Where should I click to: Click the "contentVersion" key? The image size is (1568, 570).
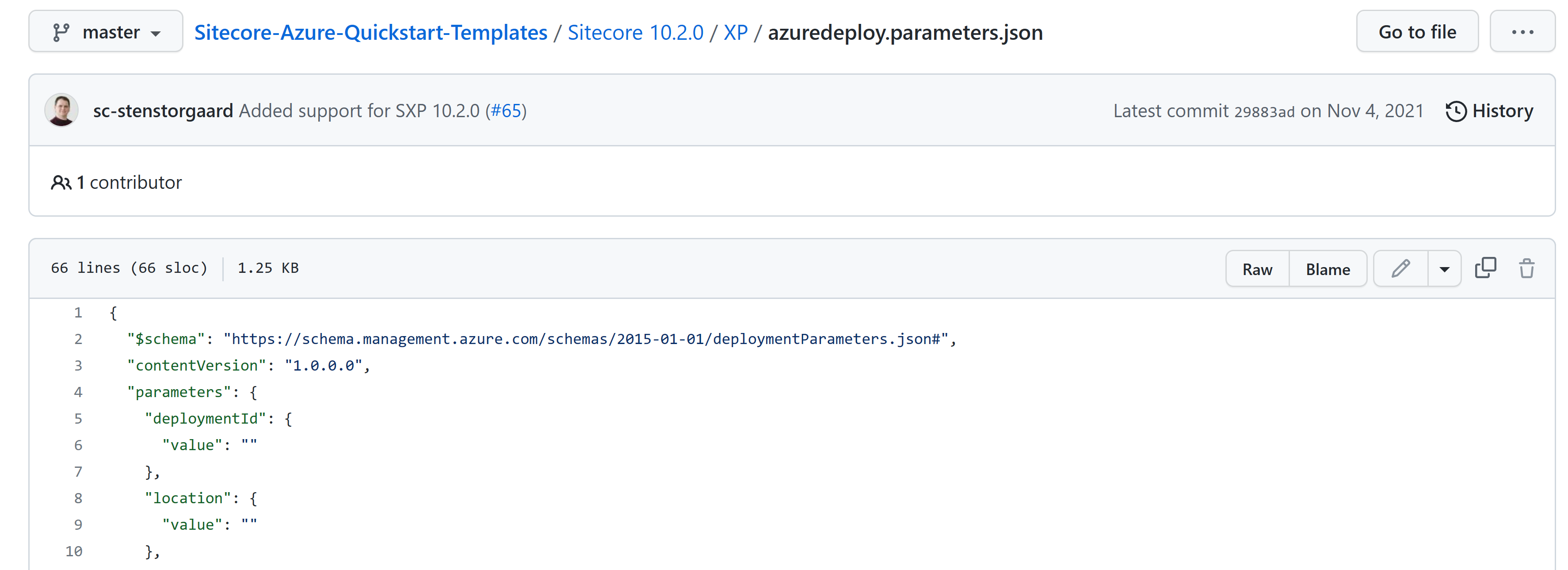click(x=197, y=365)
